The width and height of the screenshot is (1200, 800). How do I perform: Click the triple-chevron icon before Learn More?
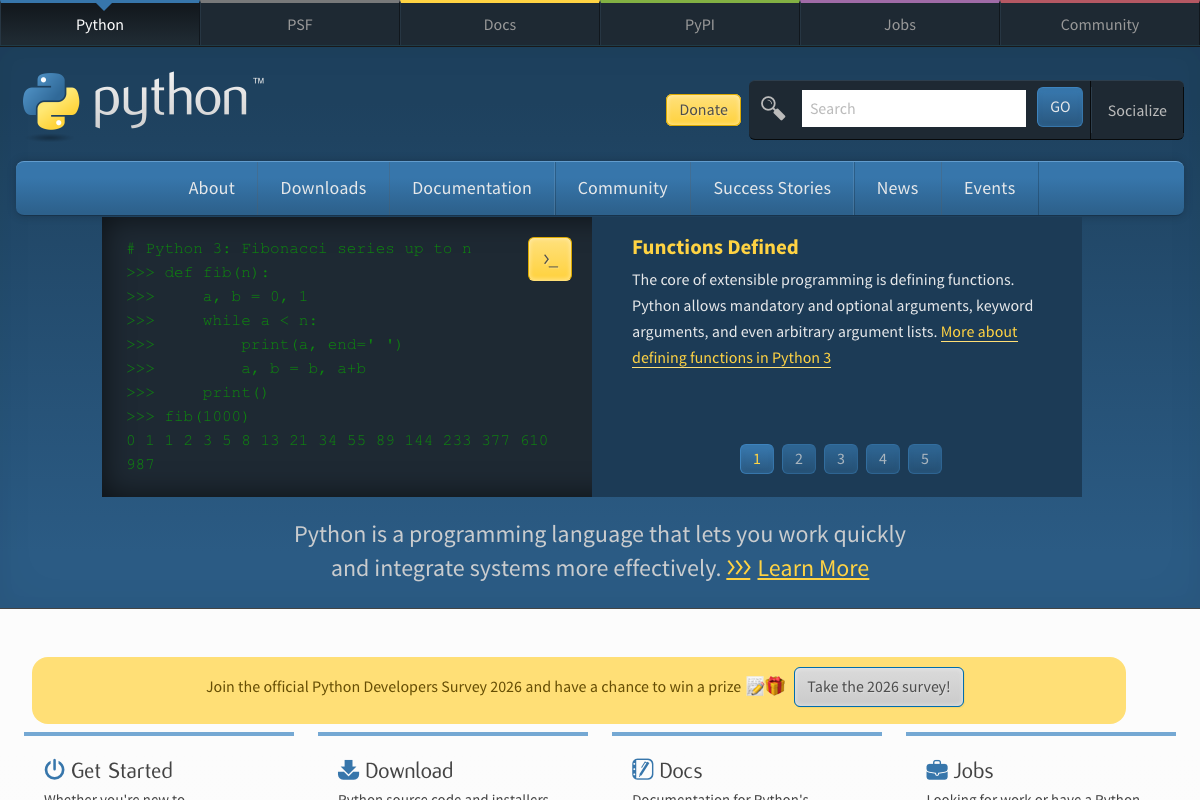(x=738, y=569)
